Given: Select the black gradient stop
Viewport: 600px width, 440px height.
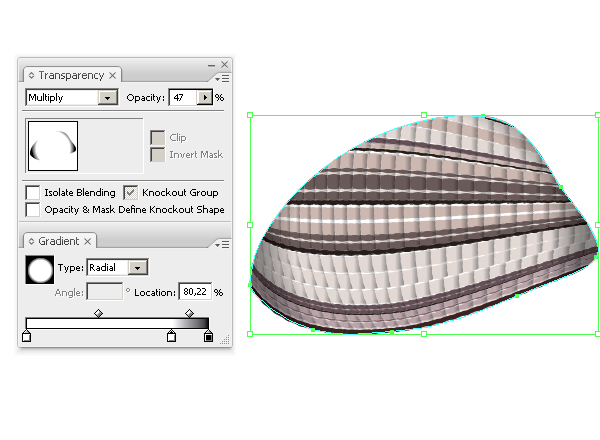Looking at the screenshot, I should tap(208, 336).
